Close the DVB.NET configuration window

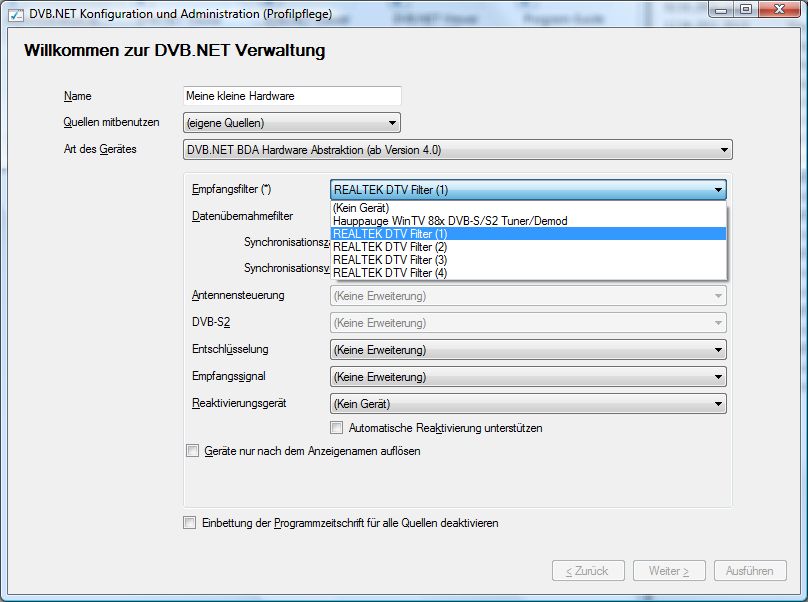pos(780,9)
